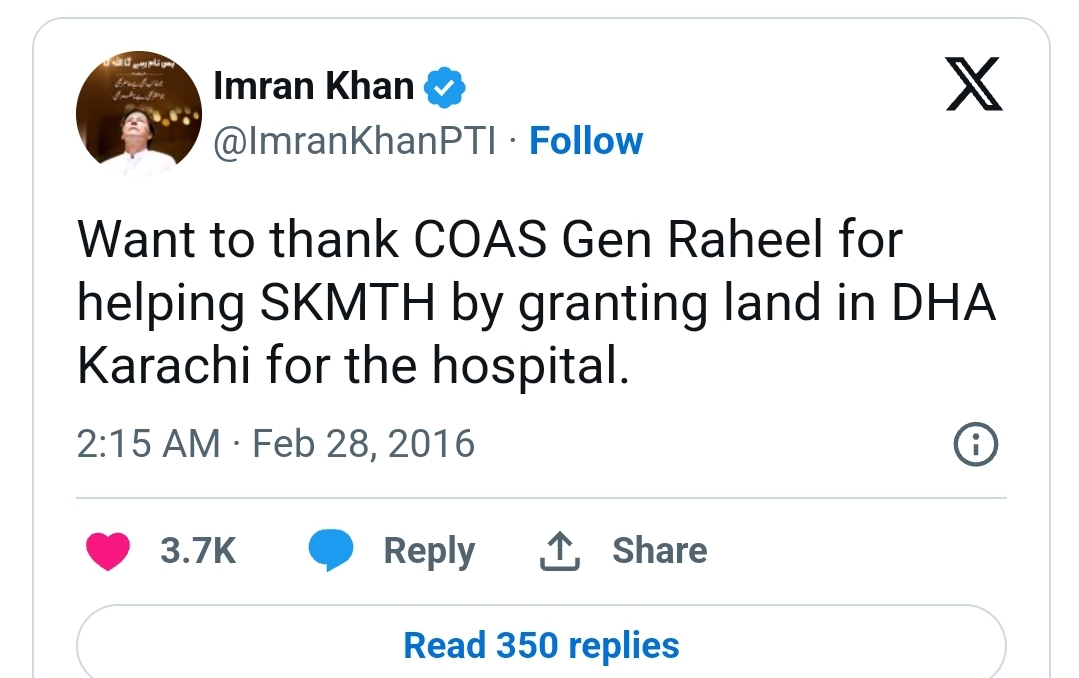Click the word SKMTH in the tweet
The image size is (1079, 678).
pyautogui.click(x=348, y=303)
